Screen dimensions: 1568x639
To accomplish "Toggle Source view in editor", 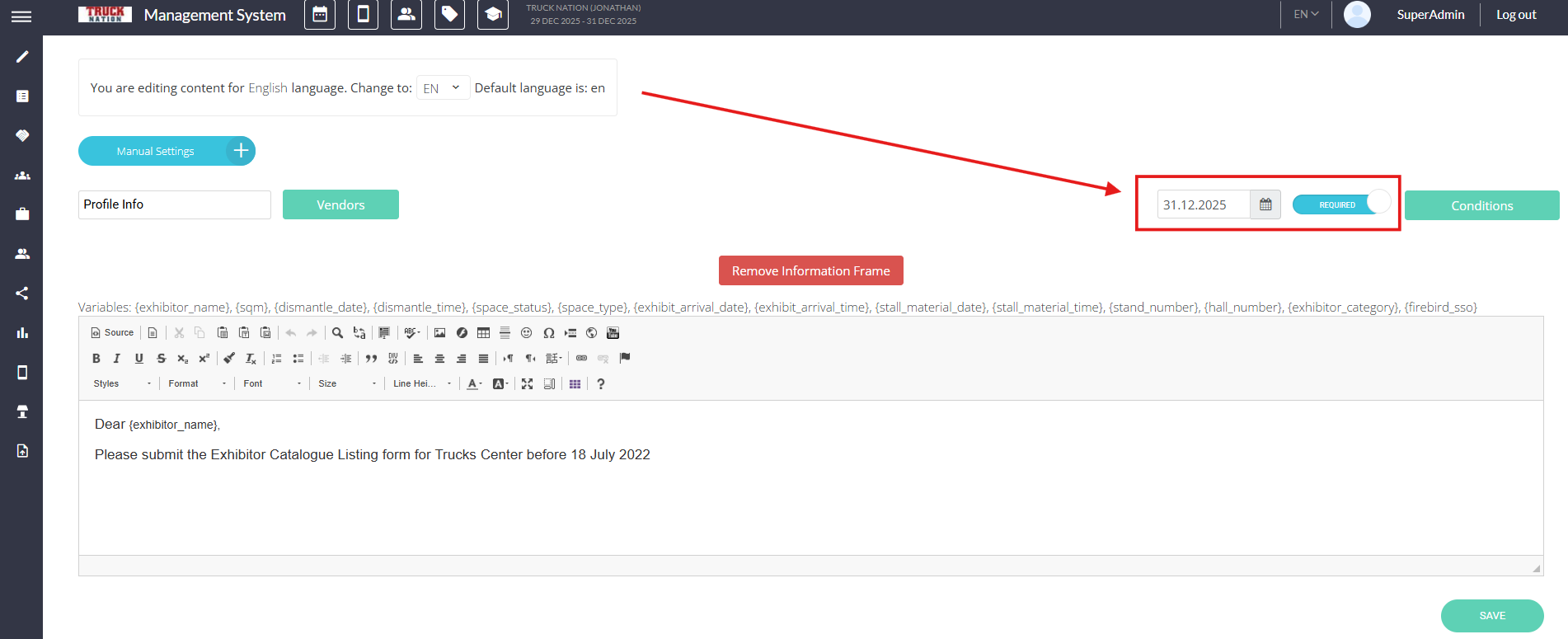I will [112, 333].
